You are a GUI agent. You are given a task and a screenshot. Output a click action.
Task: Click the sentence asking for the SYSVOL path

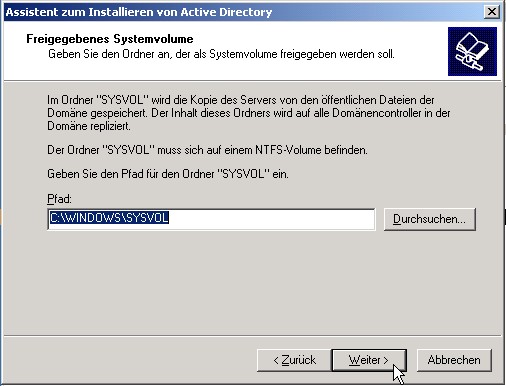point(168,174)
